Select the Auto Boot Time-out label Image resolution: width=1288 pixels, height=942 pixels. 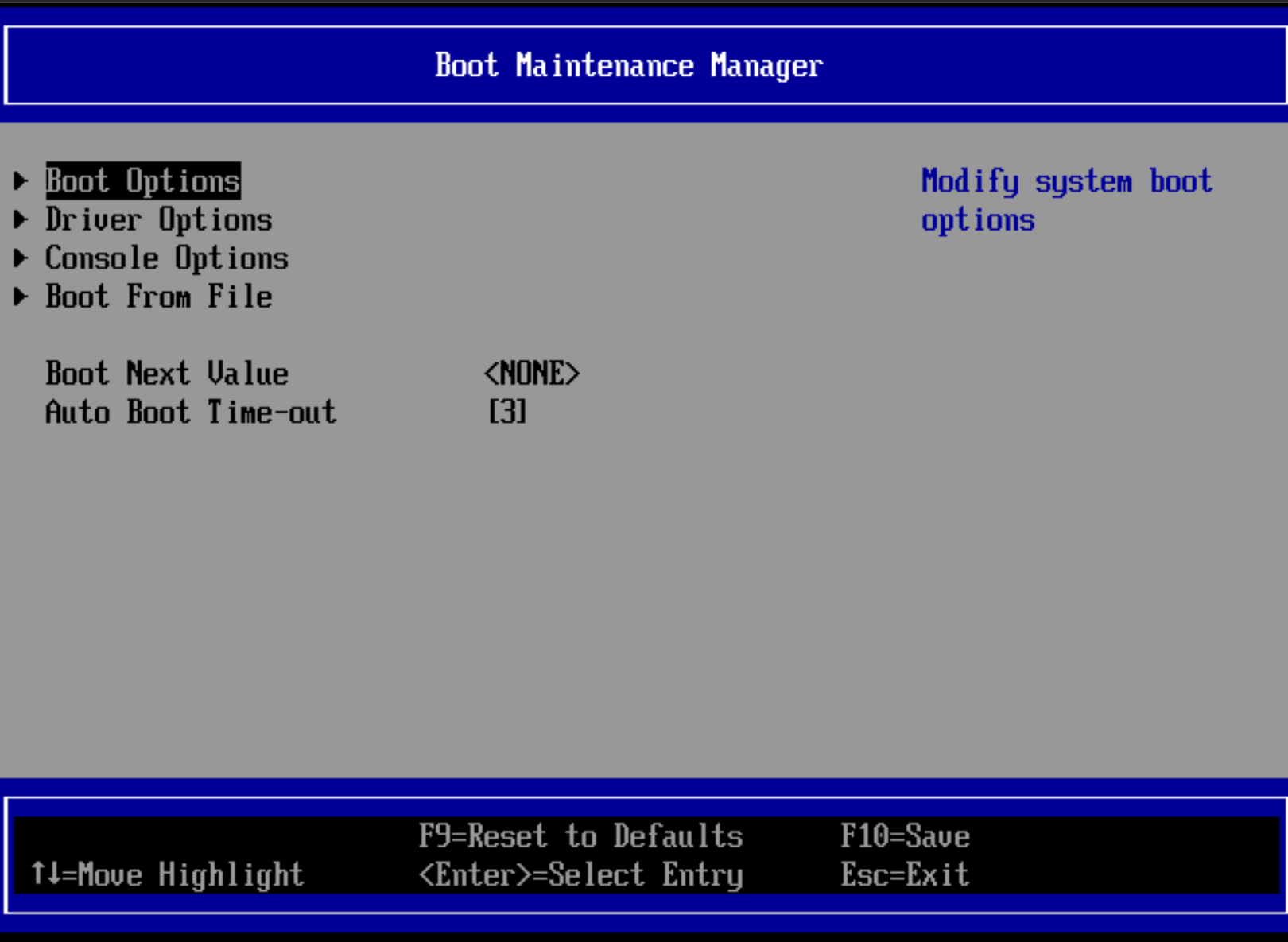pyautogui.click(x=191, y=412)
